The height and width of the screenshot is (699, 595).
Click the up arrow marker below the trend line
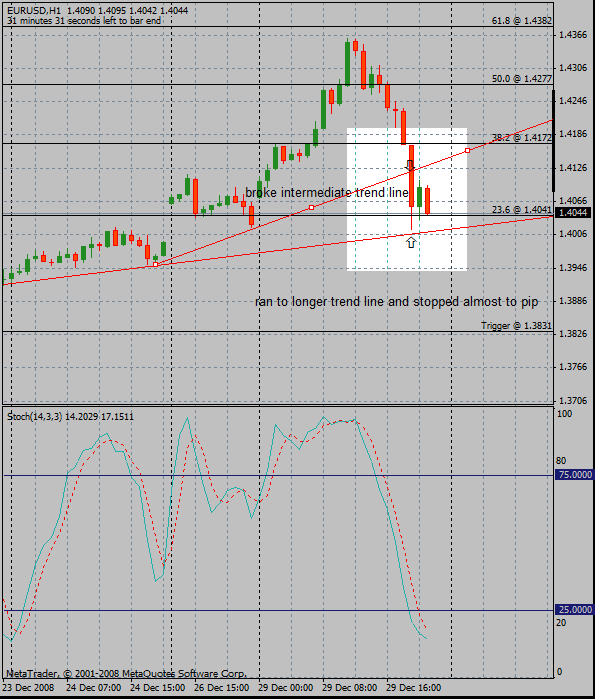point(411,243)
